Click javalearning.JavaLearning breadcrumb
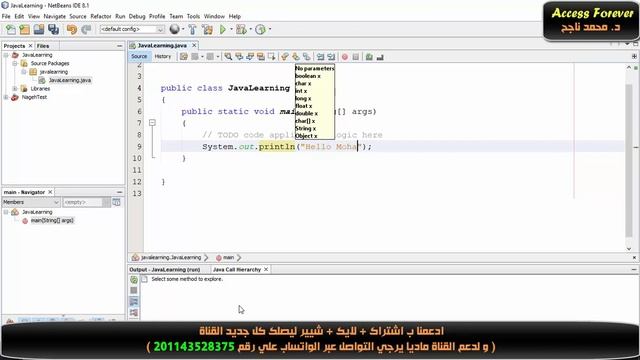Screen dimensions: 640x360 click(171, 258)
